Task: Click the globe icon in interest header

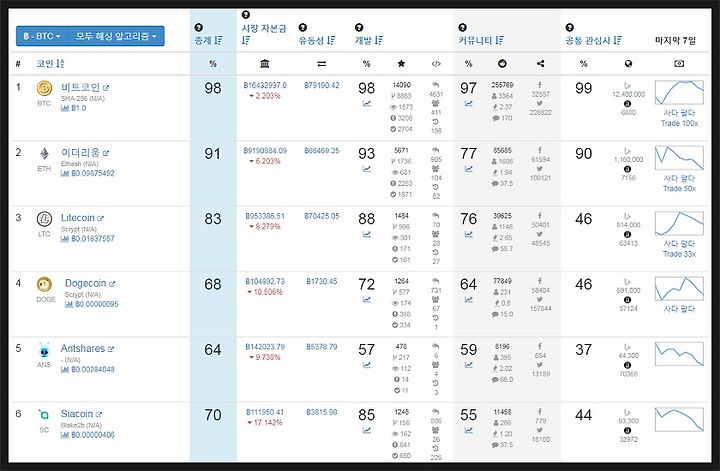Action: coord(628,63)
